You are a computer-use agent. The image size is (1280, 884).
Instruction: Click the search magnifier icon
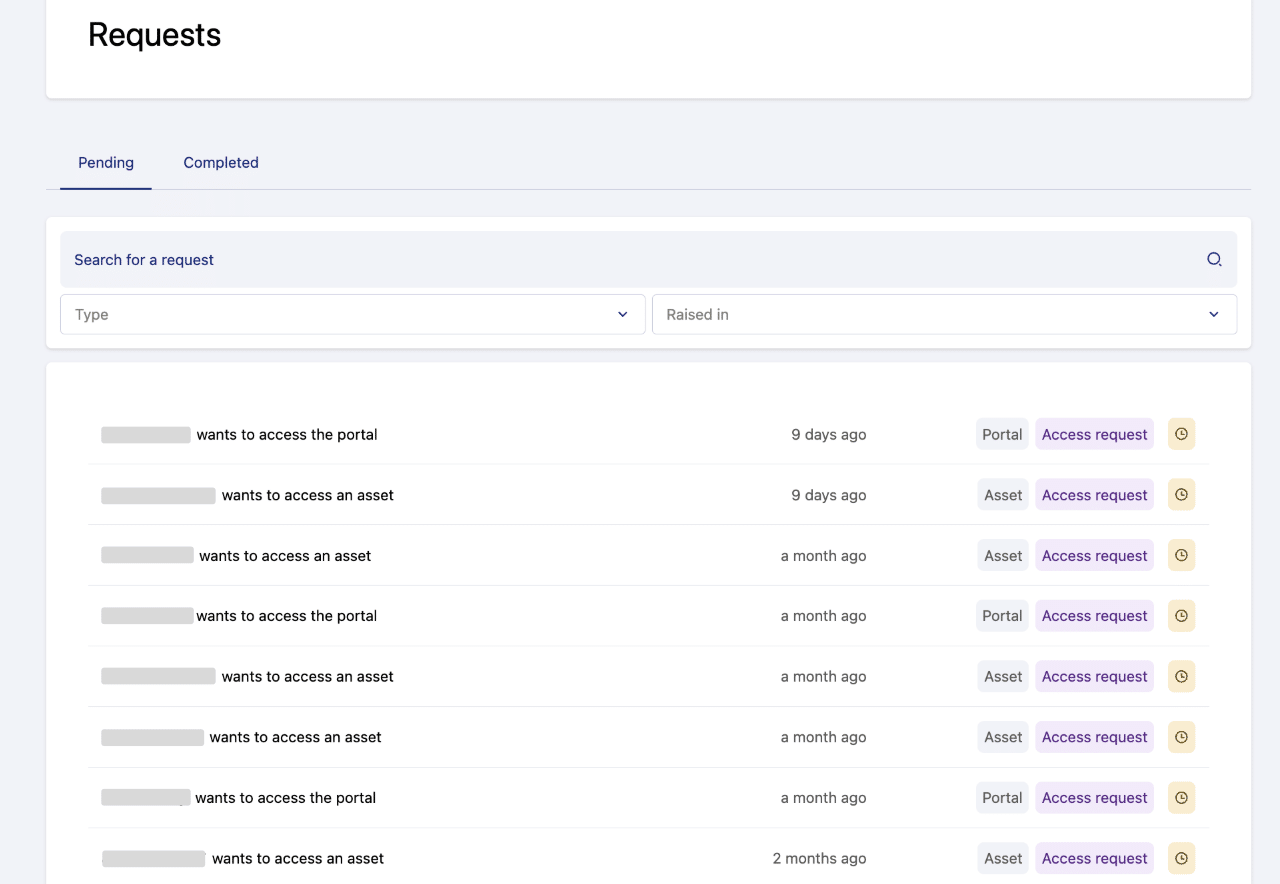tap(1214, 260)
